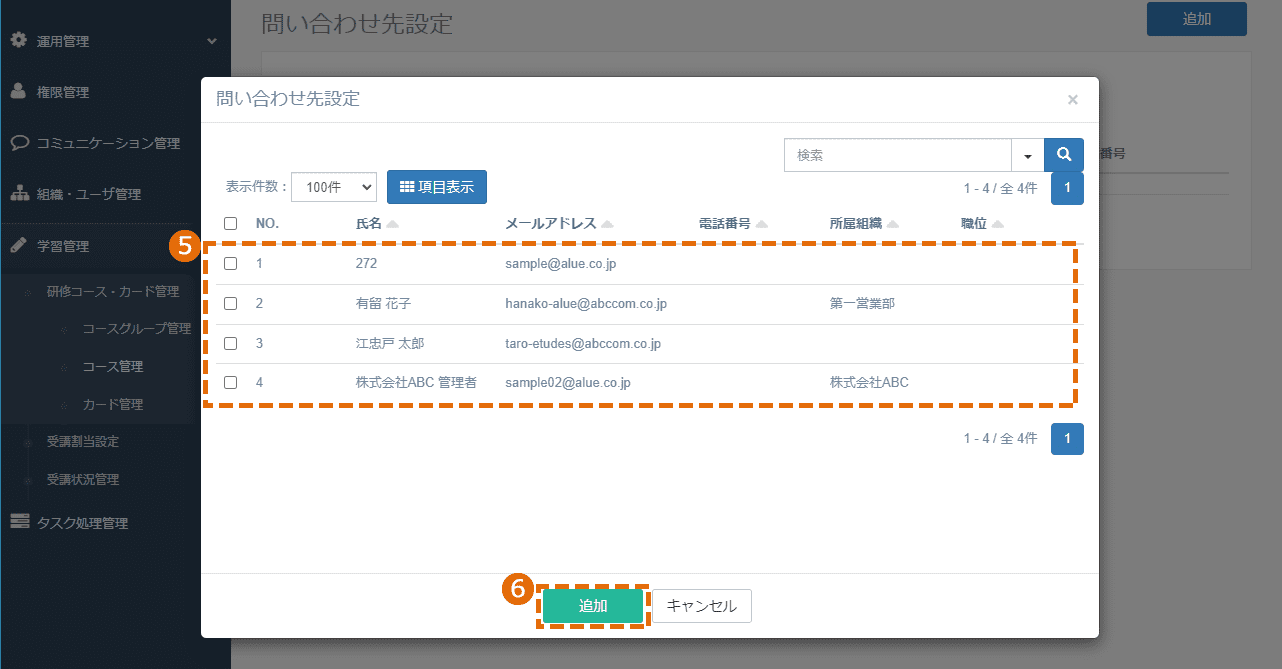
Task: Click into the 検索 input field
Action: 898,155
